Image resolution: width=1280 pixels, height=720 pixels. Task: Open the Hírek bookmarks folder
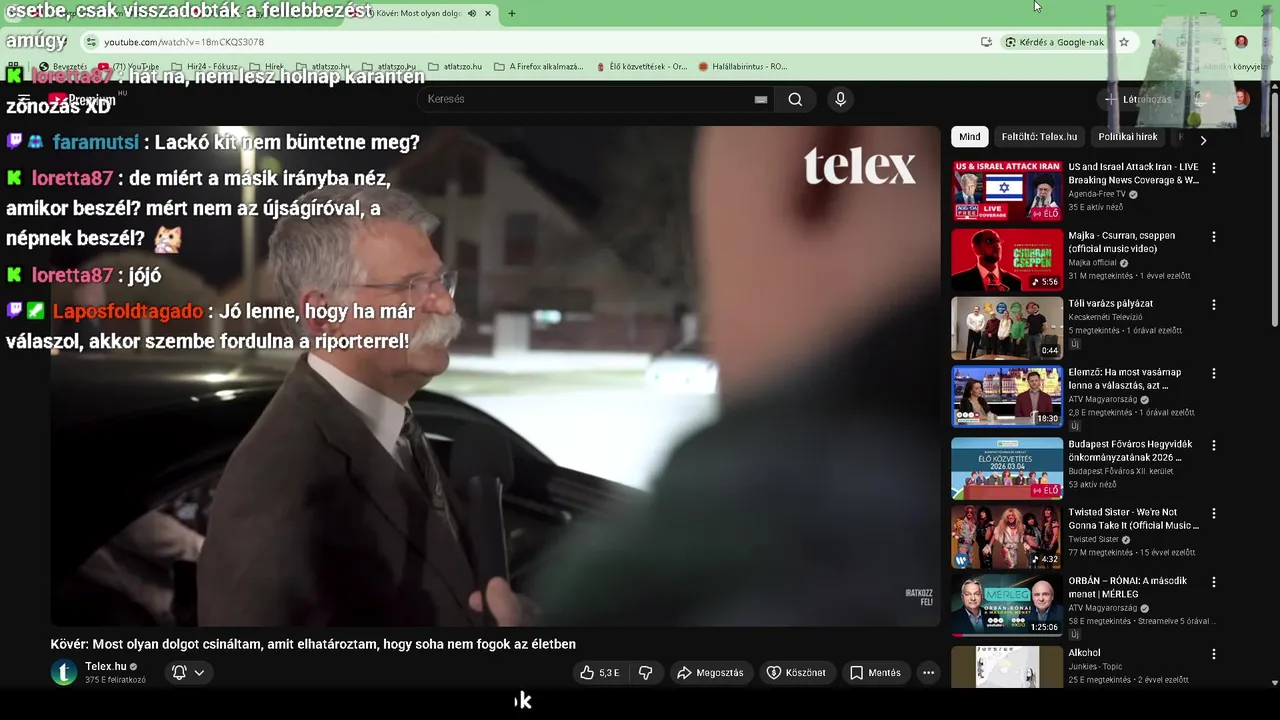tap(266, 67)
